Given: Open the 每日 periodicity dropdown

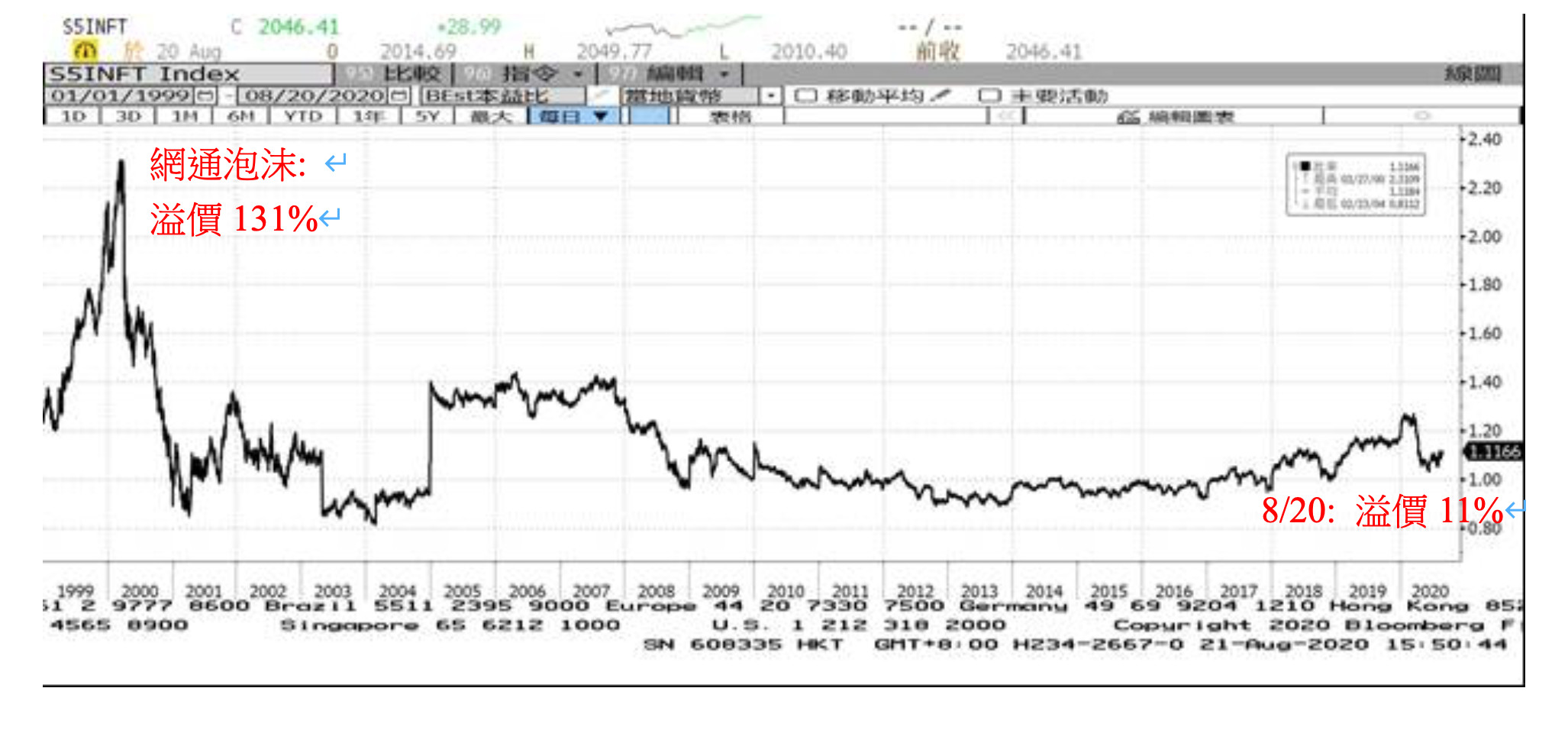Looking at the screenshot, I should click(x=573, y=116).
